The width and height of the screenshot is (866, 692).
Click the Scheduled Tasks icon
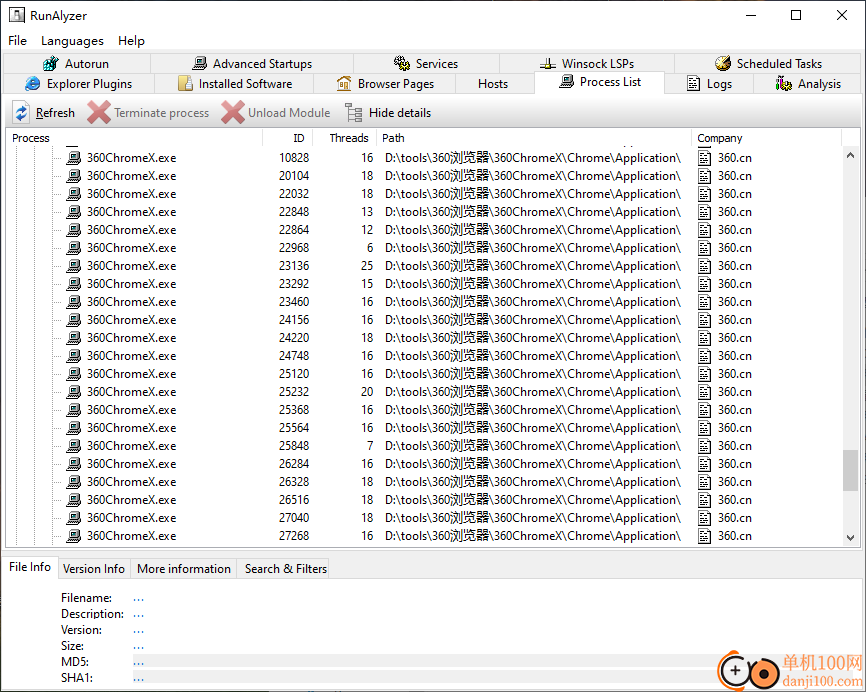723,64
